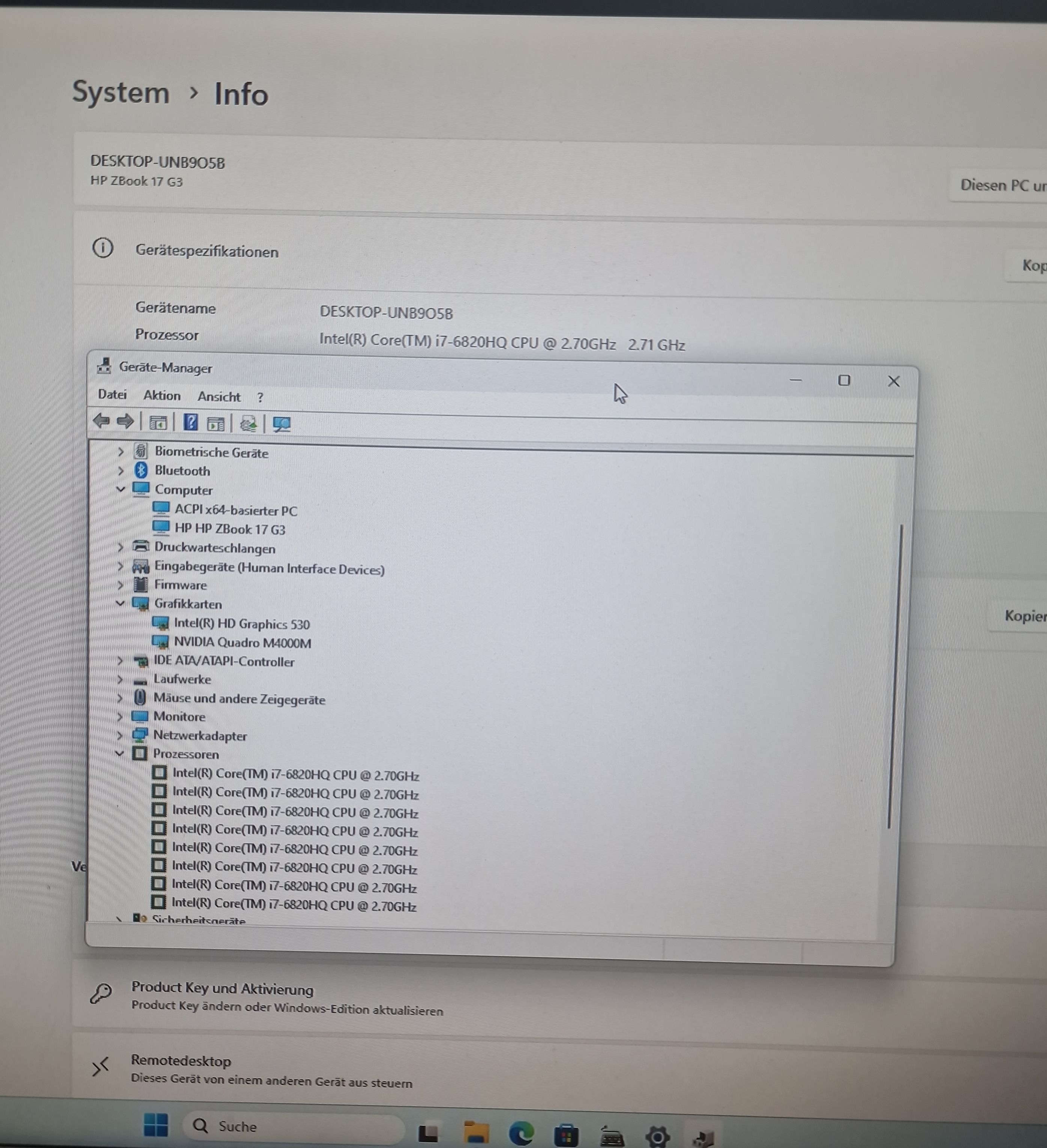Collapse the Prozessoren node

(119, 753)
